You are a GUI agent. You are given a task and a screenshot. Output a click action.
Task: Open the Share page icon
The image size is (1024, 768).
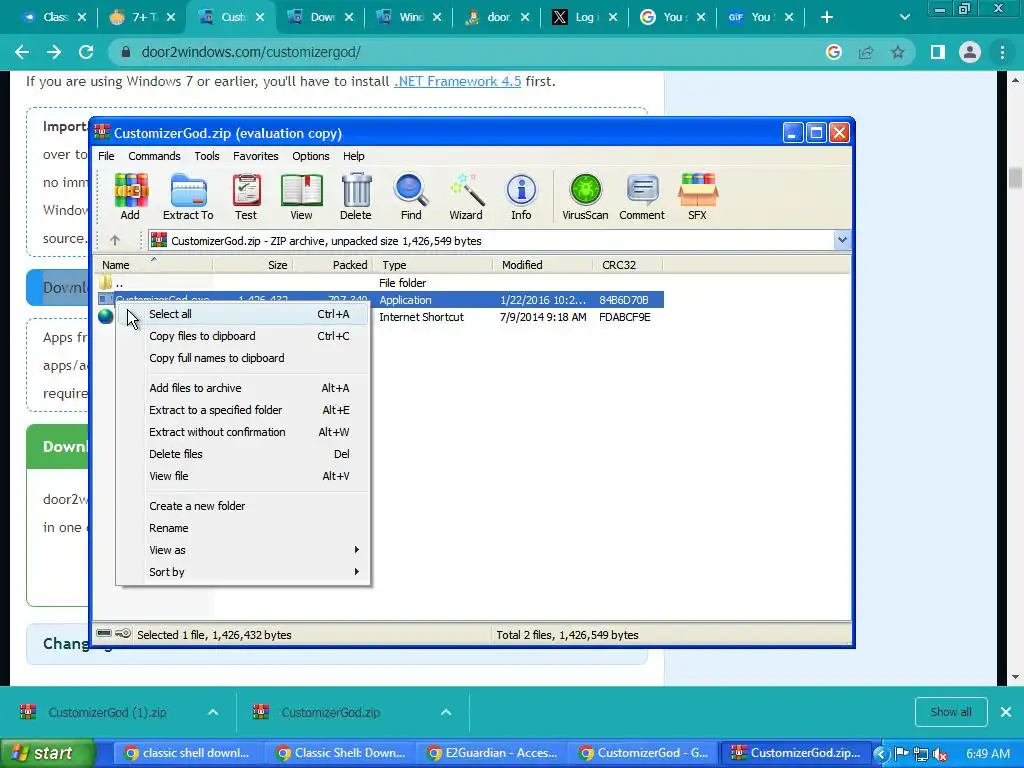(866, 52)
